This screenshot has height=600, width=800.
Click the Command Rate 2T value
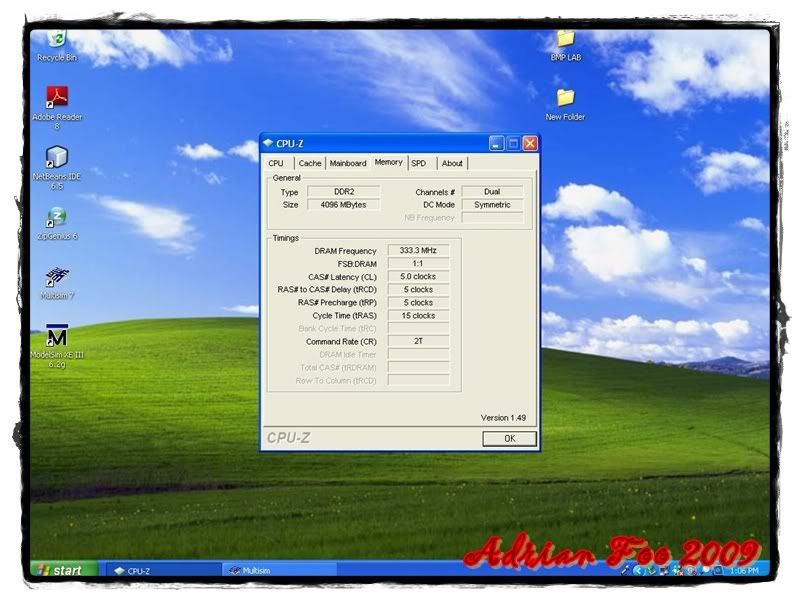[x=418, y=341]
